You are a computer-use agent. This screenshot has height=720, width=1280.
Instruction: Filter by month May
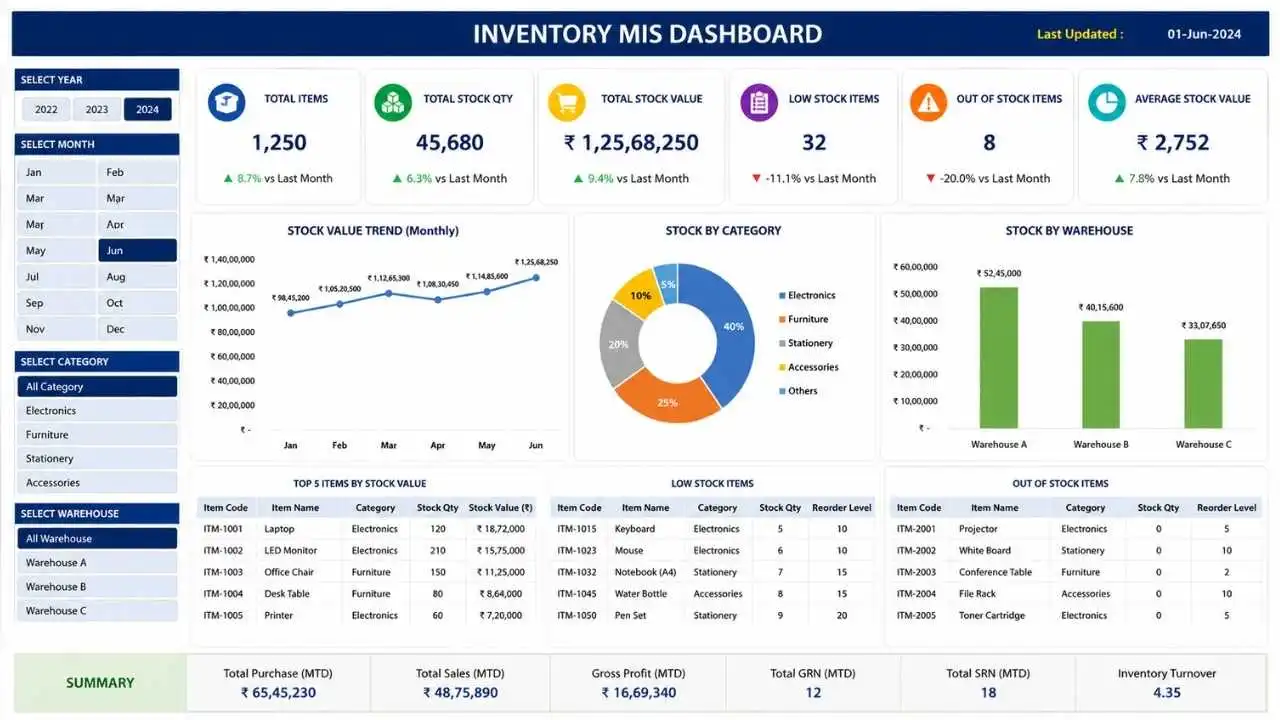pyautogui.click(x=57, y=251)
